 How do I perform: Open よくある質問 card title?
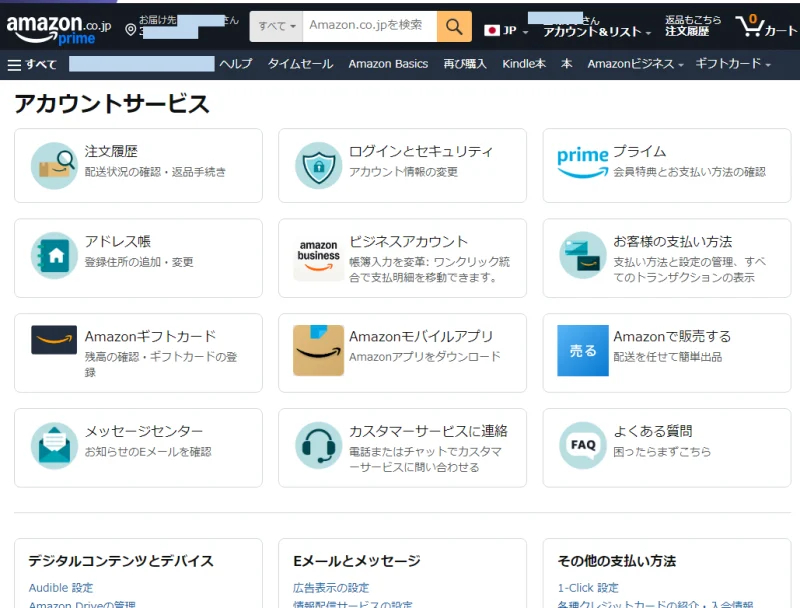tap(653, 431)
